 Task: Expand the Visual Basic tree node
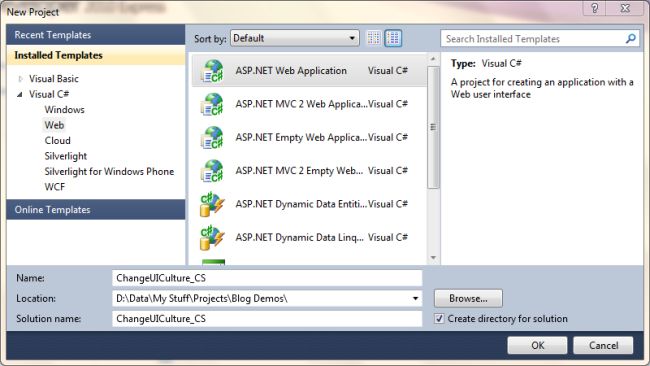(x=20, y=78)
